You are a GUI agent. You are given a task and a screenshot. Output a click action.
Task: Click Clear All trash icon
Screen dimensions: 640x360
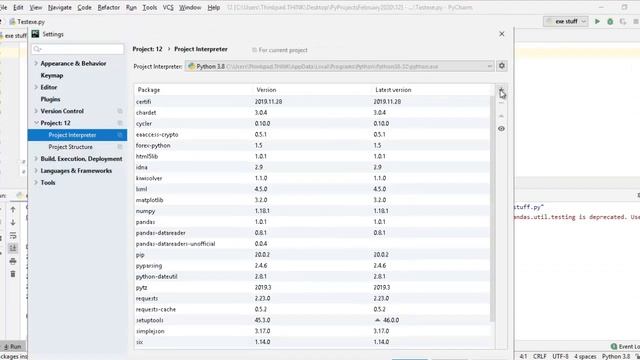click(13, 274)
